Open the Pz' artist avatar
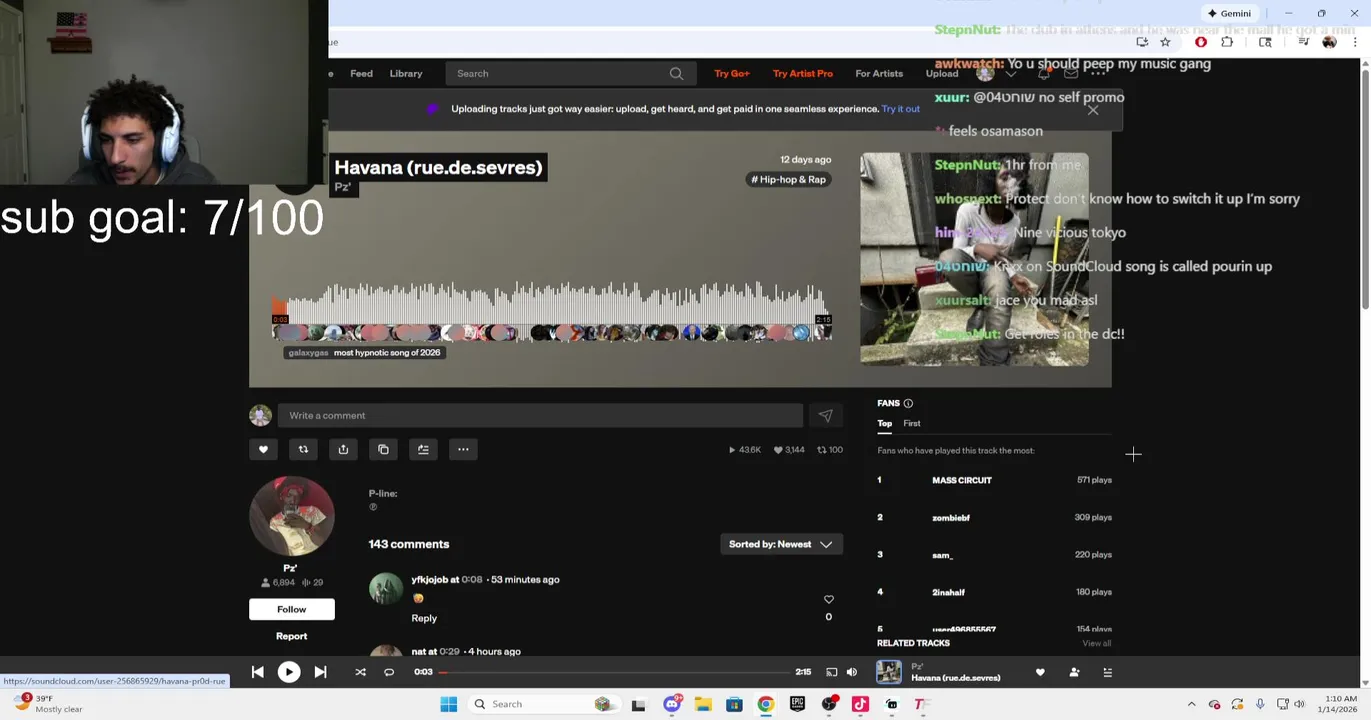The width and height of the screenshot is (1371, 720). point(291,516)
